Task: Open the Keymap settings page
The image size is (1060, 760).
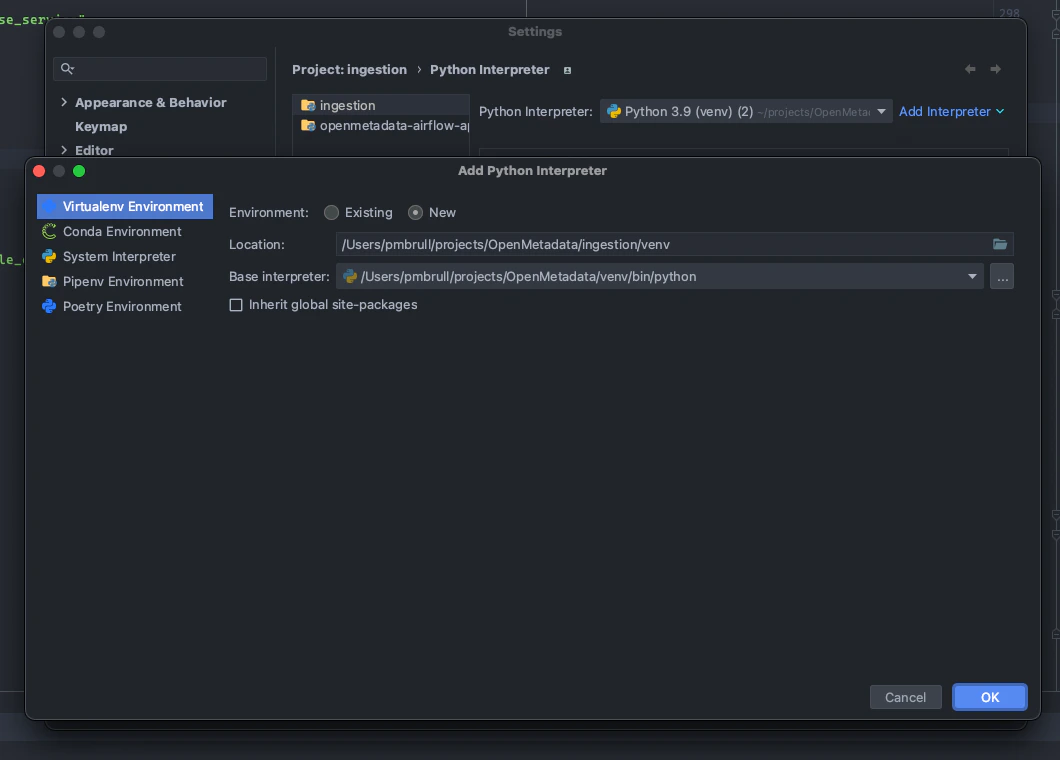Action: pyautogui.click(x=103, y=126)
